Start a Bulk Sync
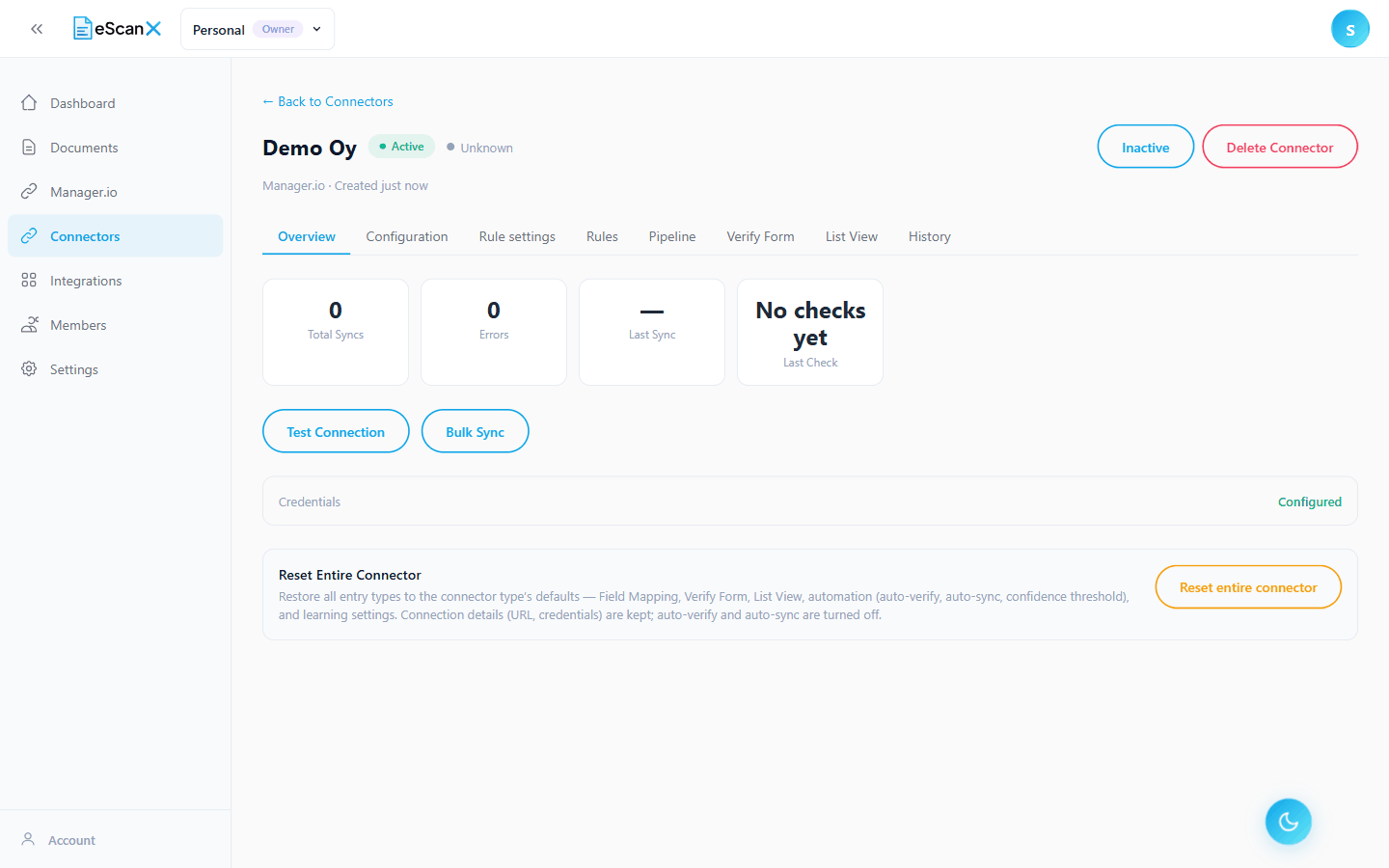Screen dimensions: 1389x868 (476, 431)
